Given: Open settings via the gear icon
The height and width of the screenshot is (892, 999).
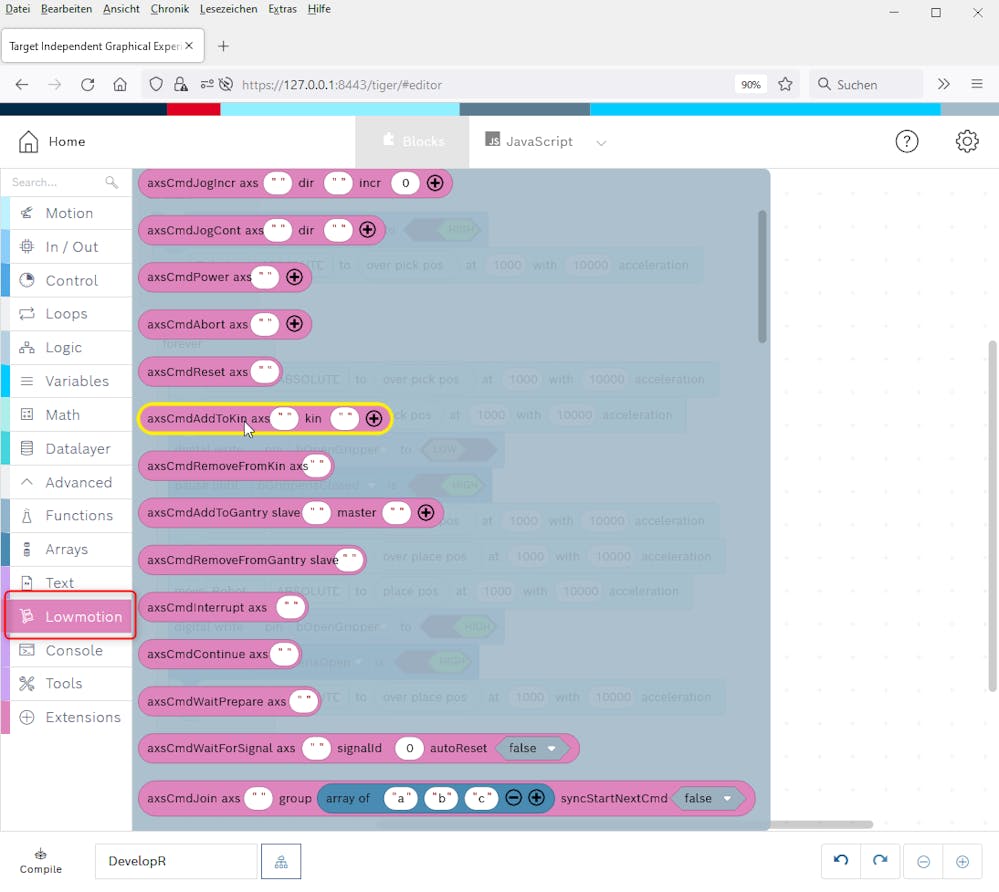Looking at the screenshot, I should point(966,142).
